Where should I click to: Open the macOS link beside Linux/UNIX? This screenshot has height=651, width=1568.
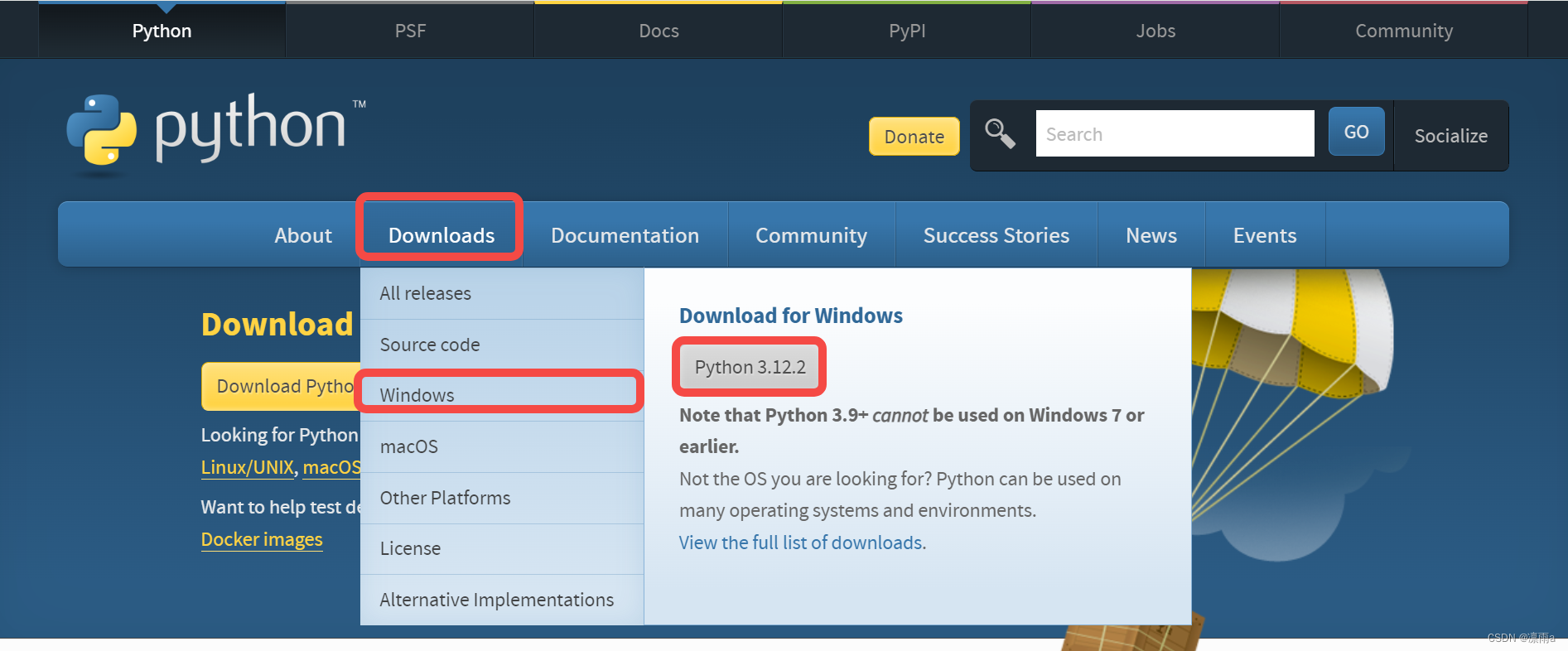point(331,467)
